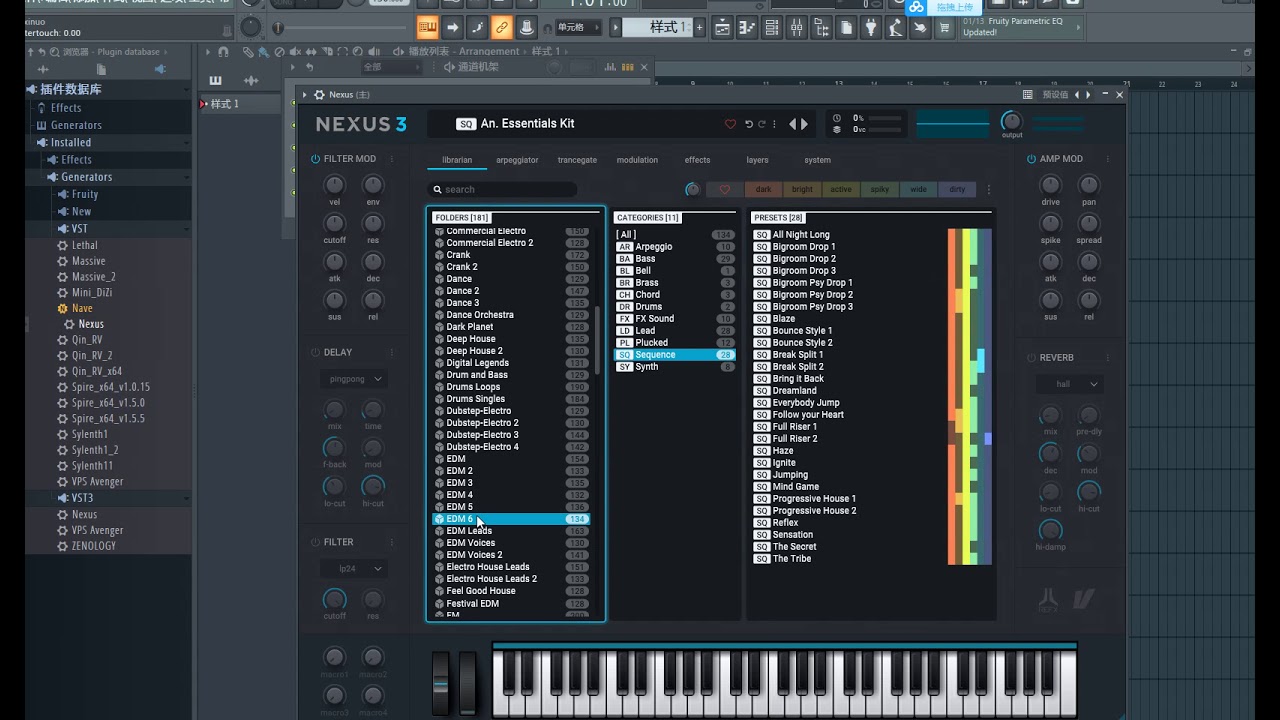Screen dimensions: 1280x720
Task: Open the mixer toolbar icon
Action: pyautogui.click(x=797, y=28)
